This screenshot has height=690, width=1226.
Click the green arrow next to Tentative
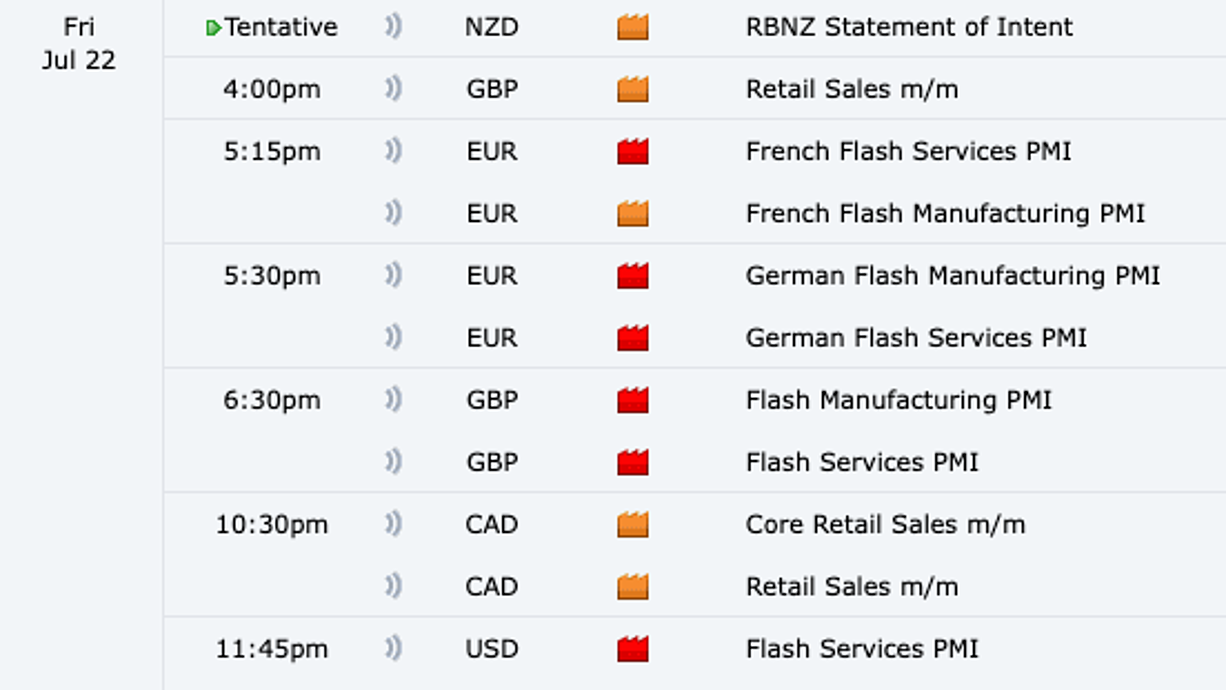tap(213, 29)
